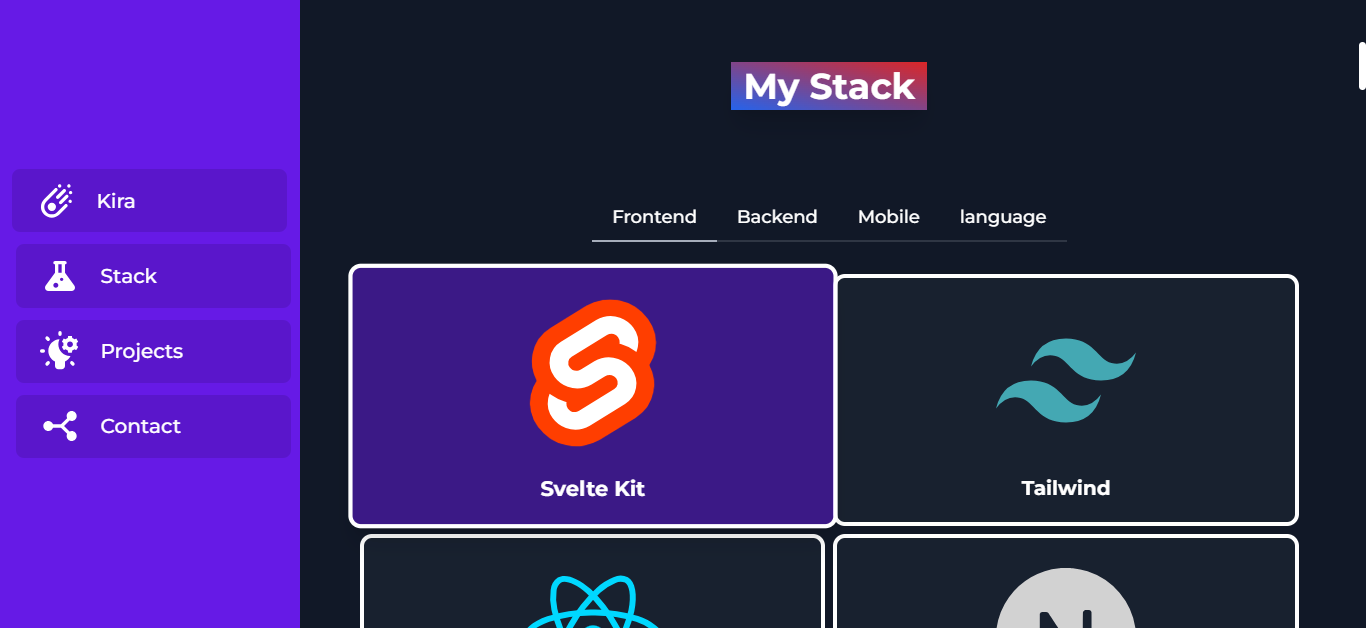
Task: Open the Projects section
Action: 153,351
